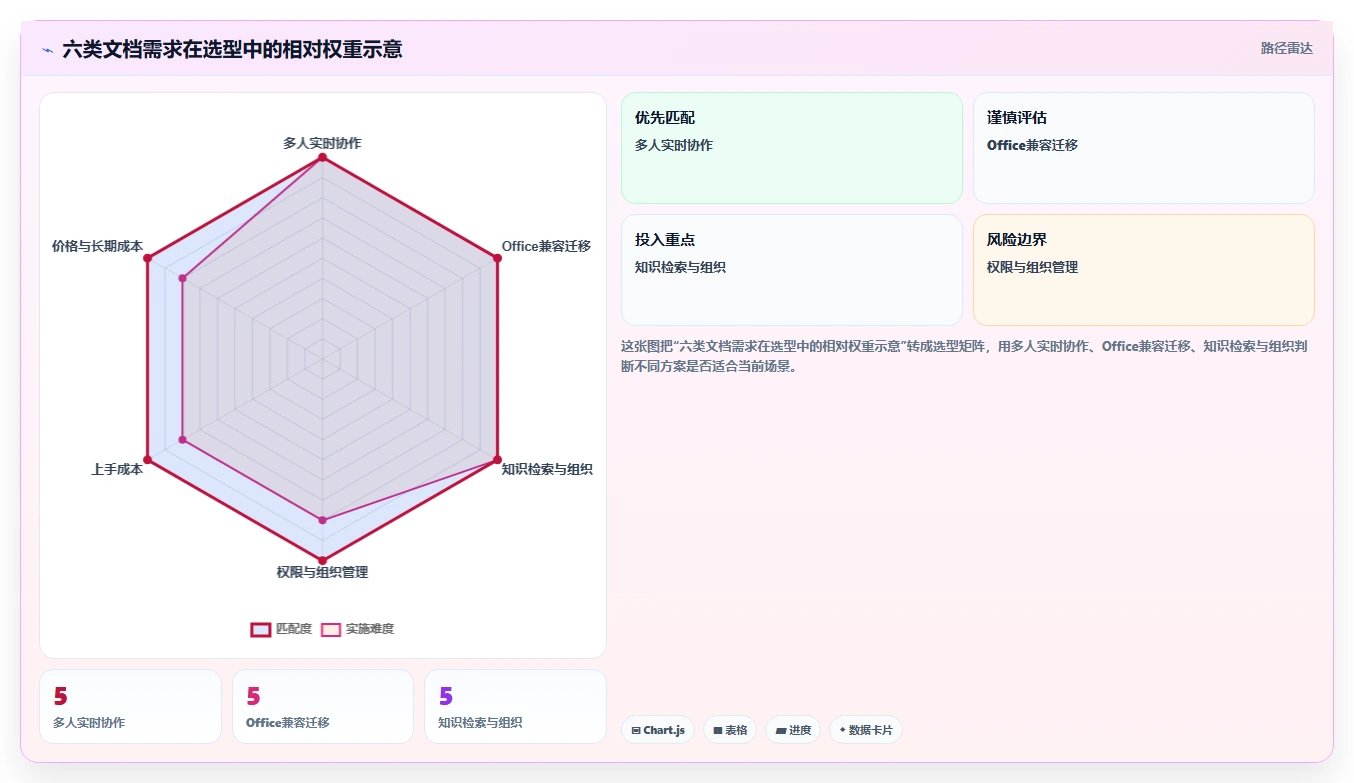Screen dimensions: 1354x783
Task: Click the lightning icon beside the page title
Action: pyautogui.click(x=48, y=50)
